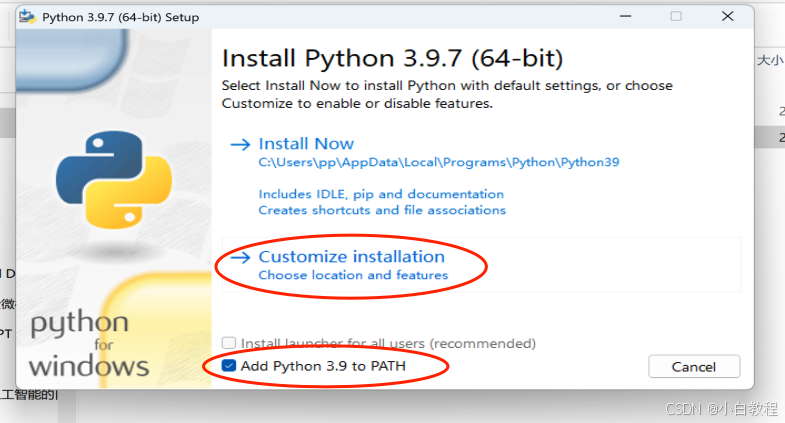This screenshot has height=423, width=785.
Task: Click 'Includes IDLE, pip and documentation' text
Action: tap(381, 194)
